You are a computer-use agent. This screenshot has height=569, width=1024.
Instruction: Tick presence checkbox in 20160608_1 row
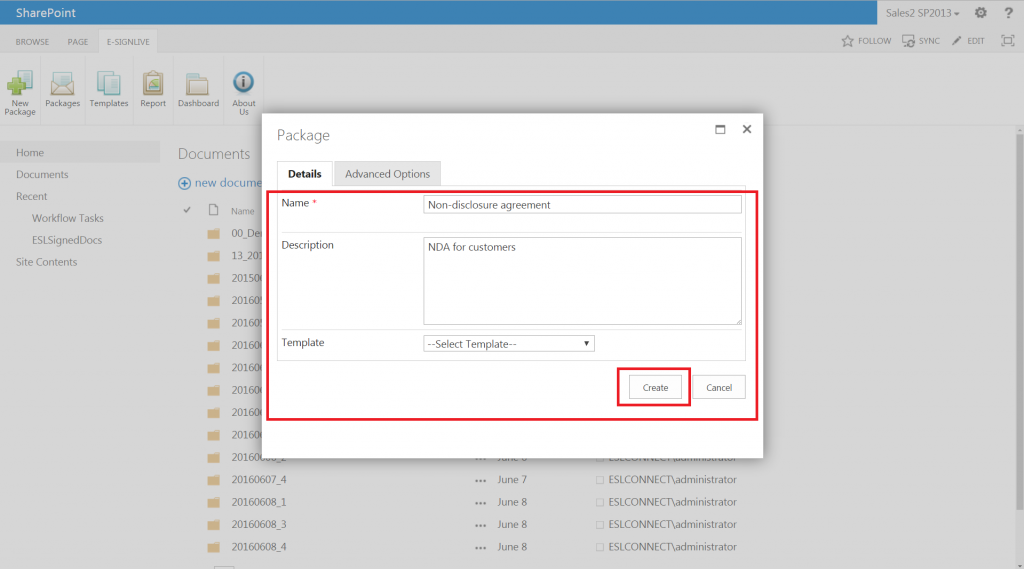tap(600, 502)
